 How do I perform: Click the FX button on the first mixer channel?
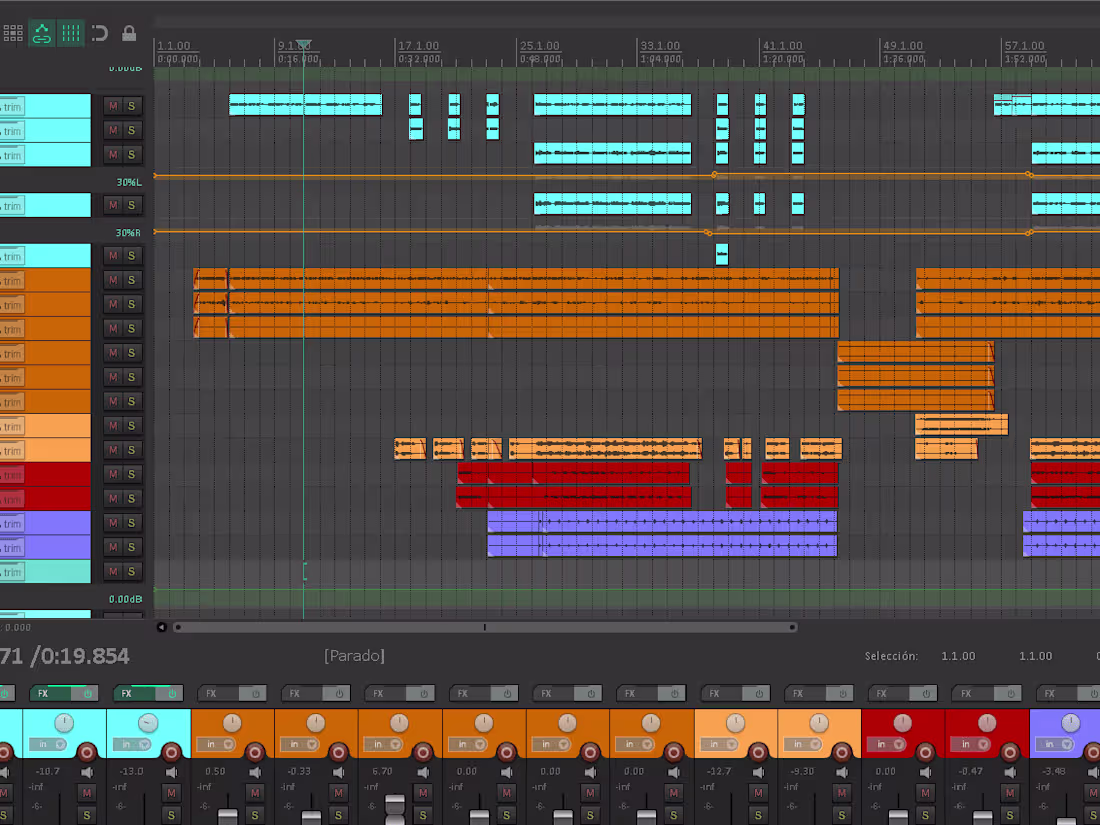pos(44,694)
